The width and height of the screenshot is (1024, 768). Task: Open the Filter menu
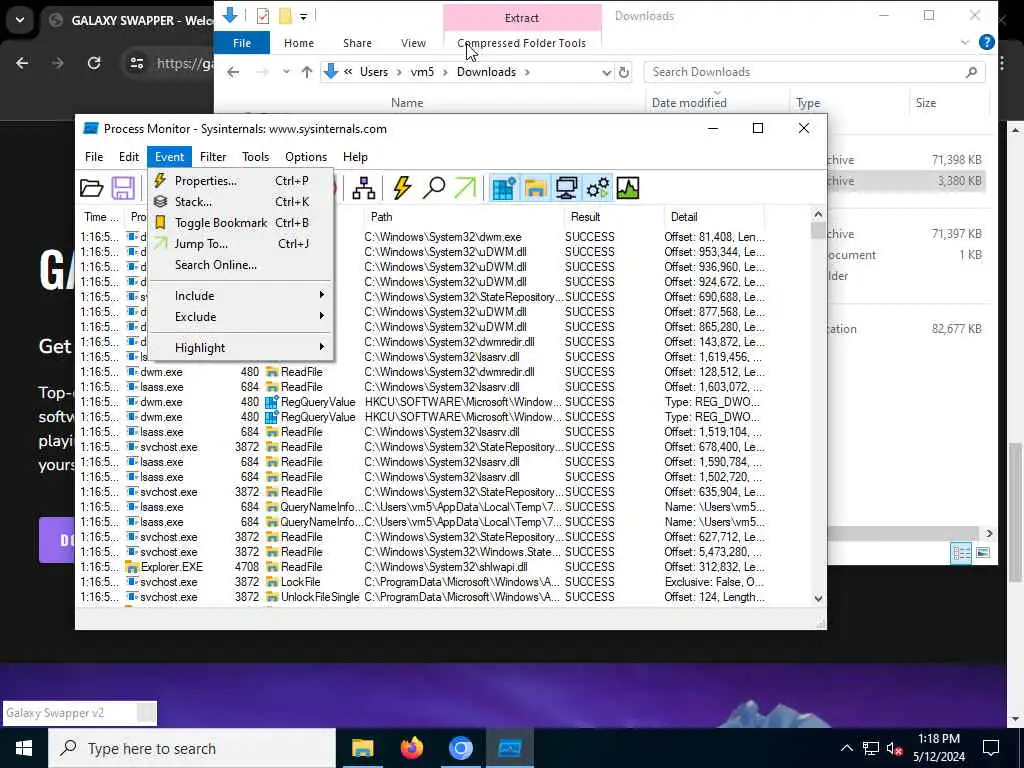click(213, 157)
